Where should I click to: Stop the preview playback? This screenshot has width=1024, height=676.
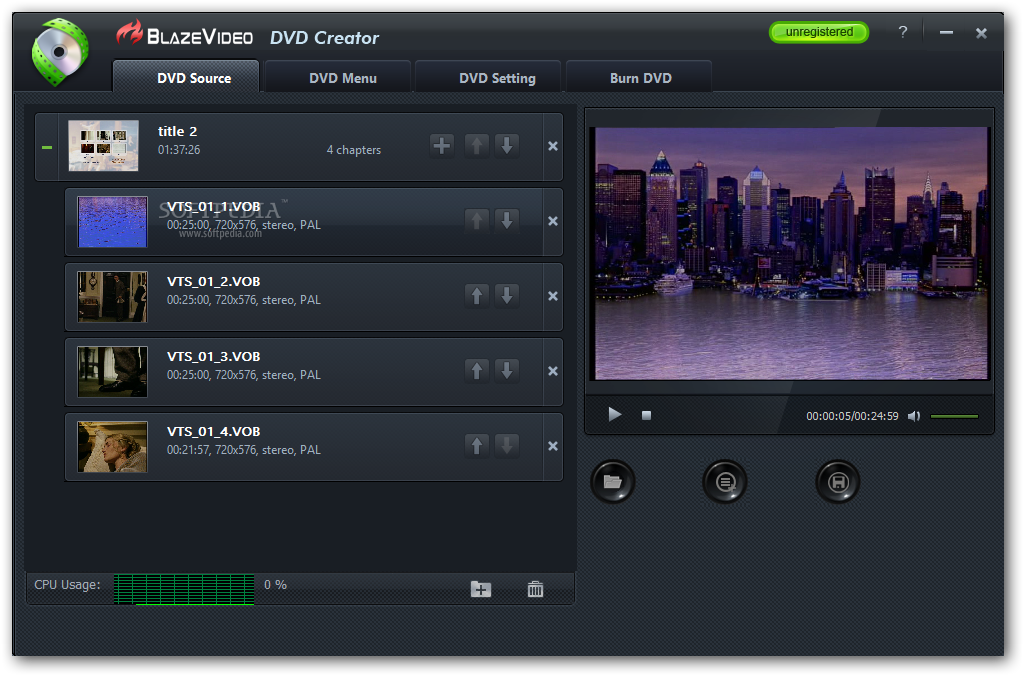647,415
